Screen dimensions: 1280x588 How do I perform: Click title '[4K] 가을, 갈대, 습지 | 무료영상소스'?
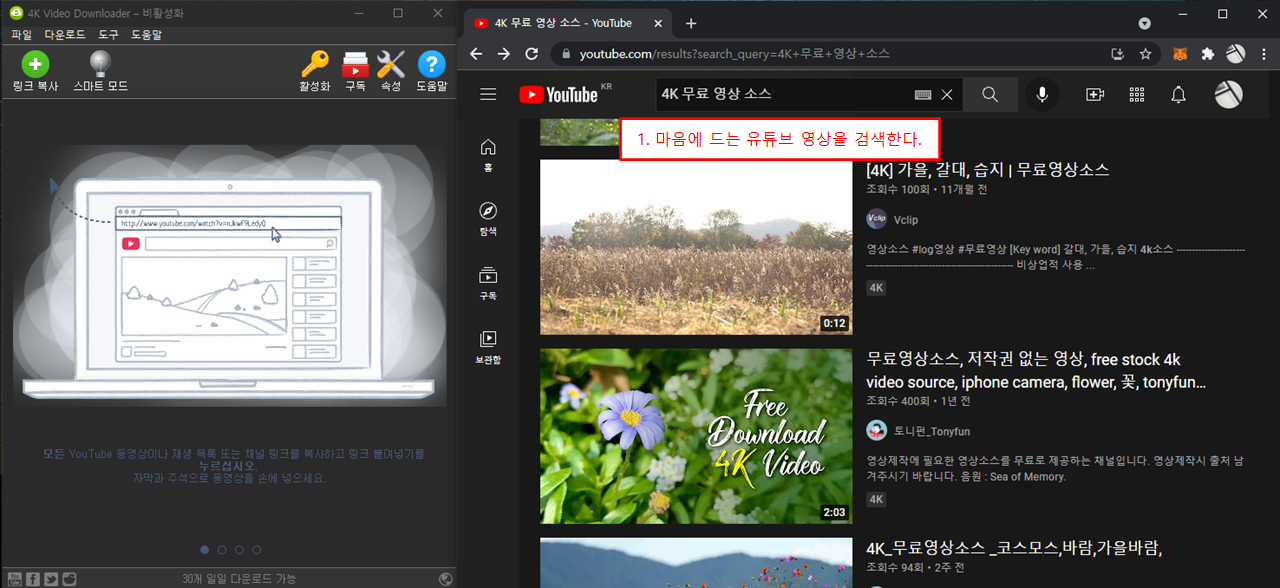point(988,170)
